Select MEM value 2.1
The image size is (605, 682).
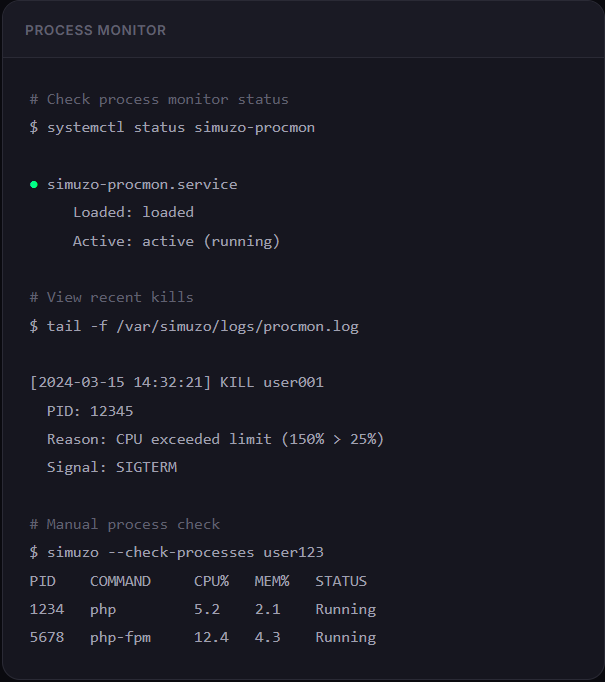(267, 609)
